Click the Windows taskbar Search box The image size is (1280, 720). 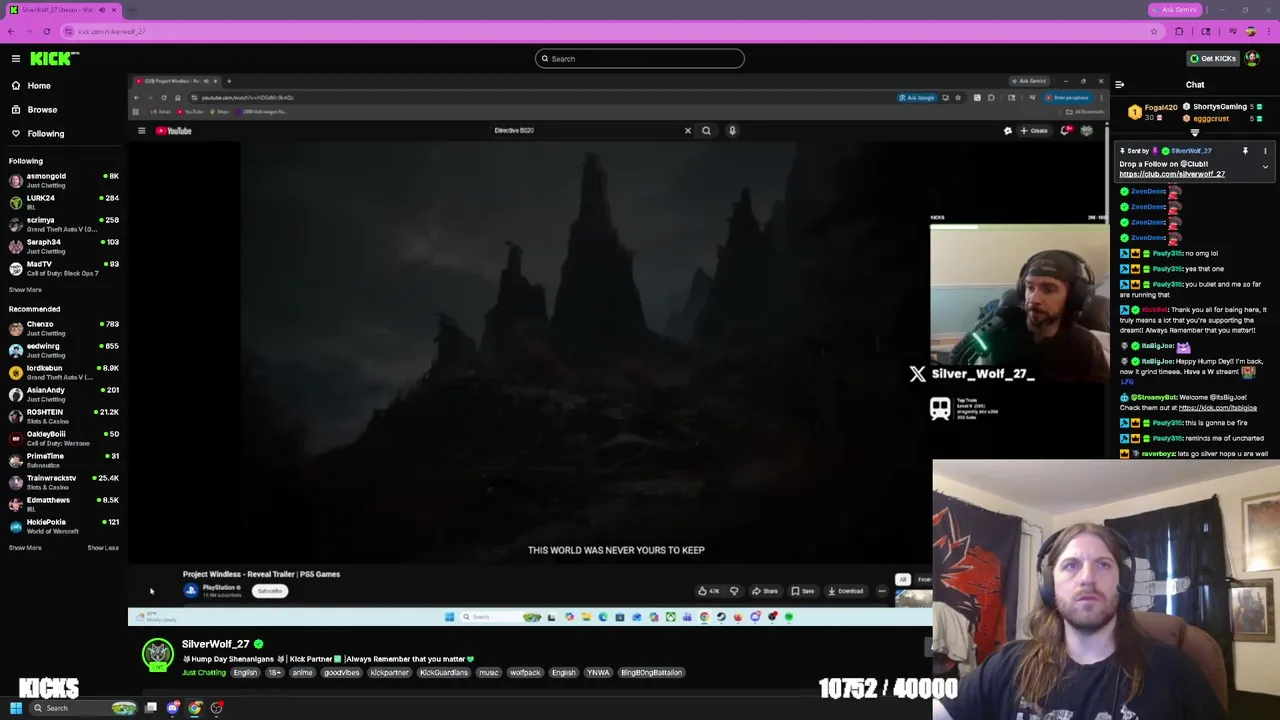82,708
